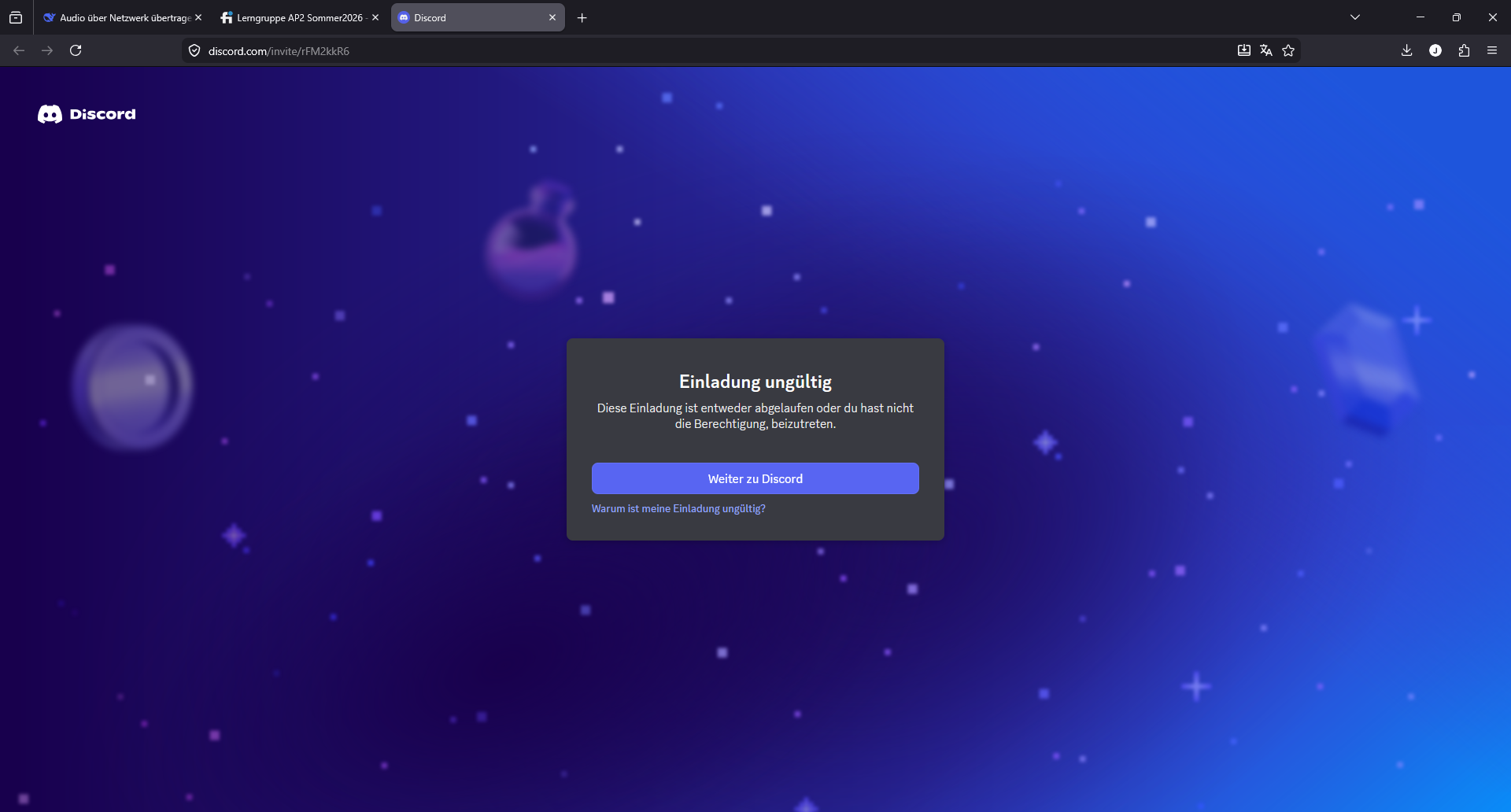Open the hamburger application menu
Viewport: 1511px width, 812px height.
point(1492,50)
